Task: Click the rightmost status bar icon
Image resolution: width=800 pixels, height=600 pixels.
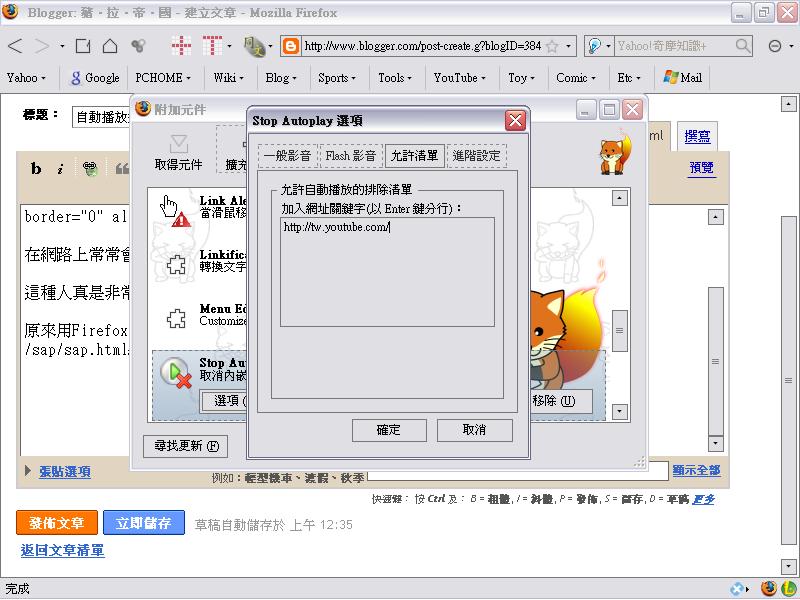Action: [790, 588]
